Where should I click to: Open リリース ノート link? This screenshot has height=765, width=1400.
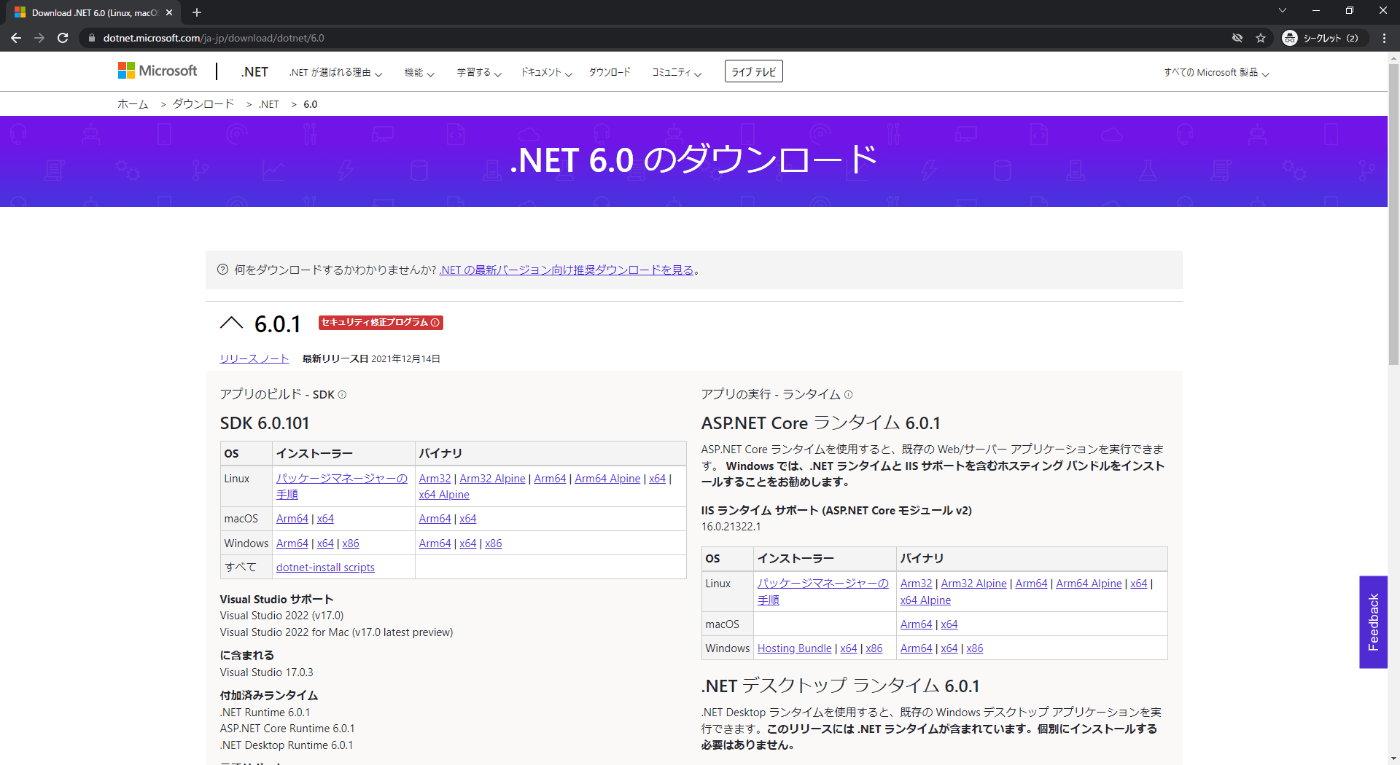(x=254, y=359)
